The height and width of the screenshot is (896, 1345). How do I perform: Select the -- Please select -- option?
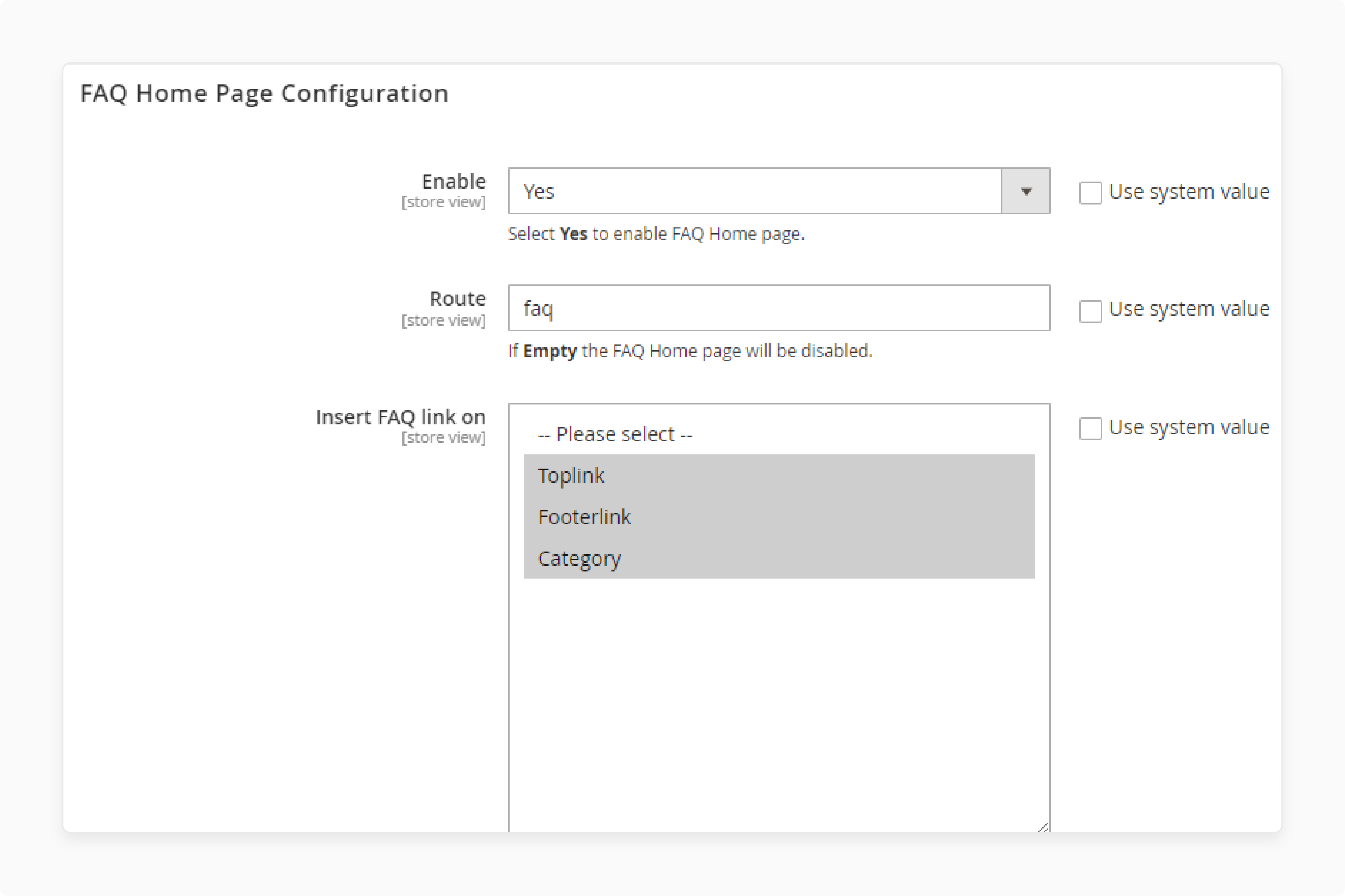(x=779, y=434)
